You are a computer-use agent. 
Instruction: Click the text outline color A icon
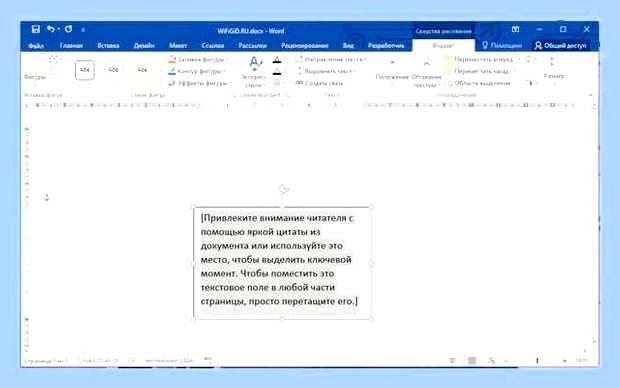pyautogui.click(x=277, y=72)
